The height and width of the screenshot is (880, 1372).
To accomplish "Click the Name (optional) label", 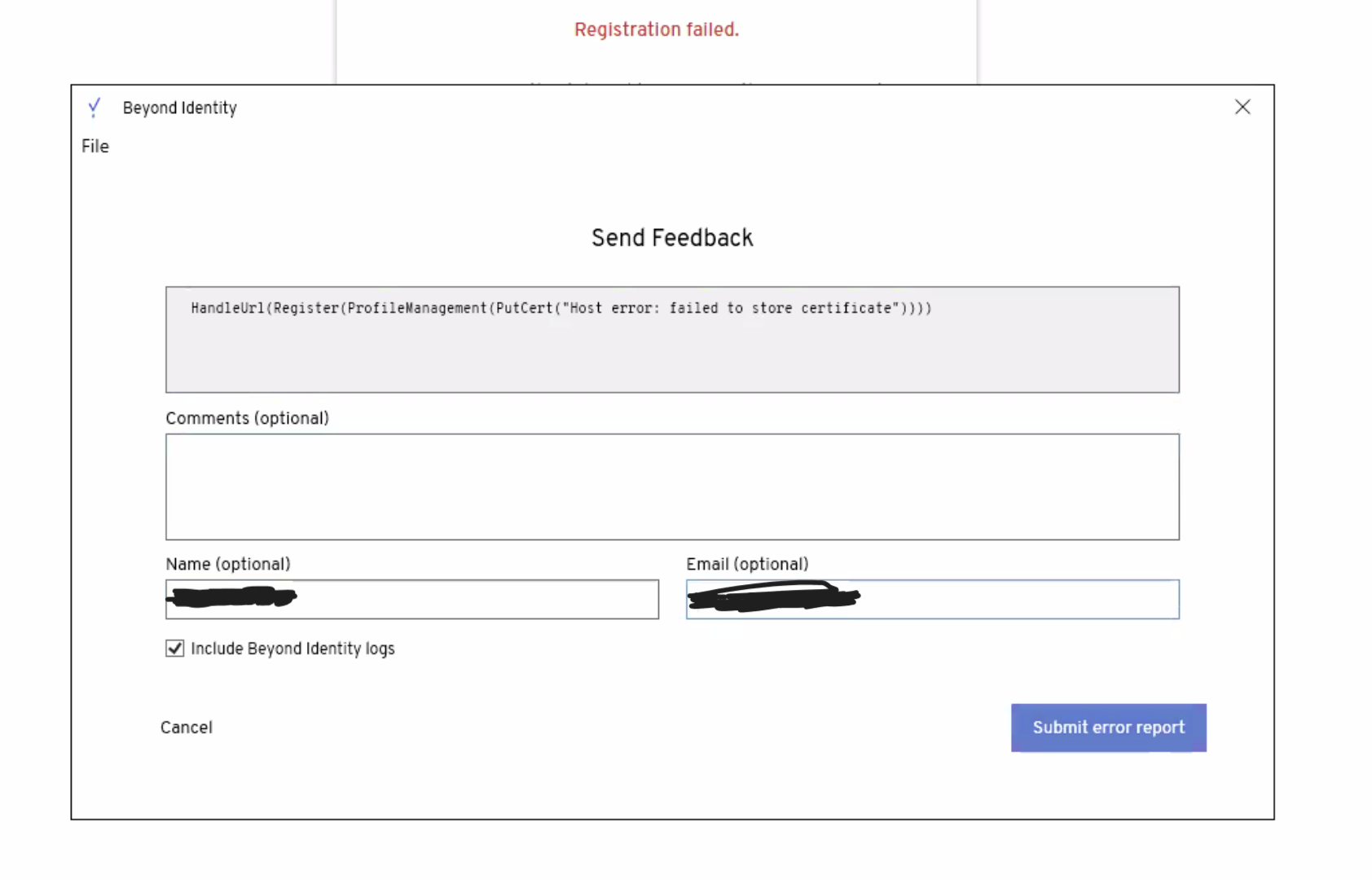I will coord(228,564).
